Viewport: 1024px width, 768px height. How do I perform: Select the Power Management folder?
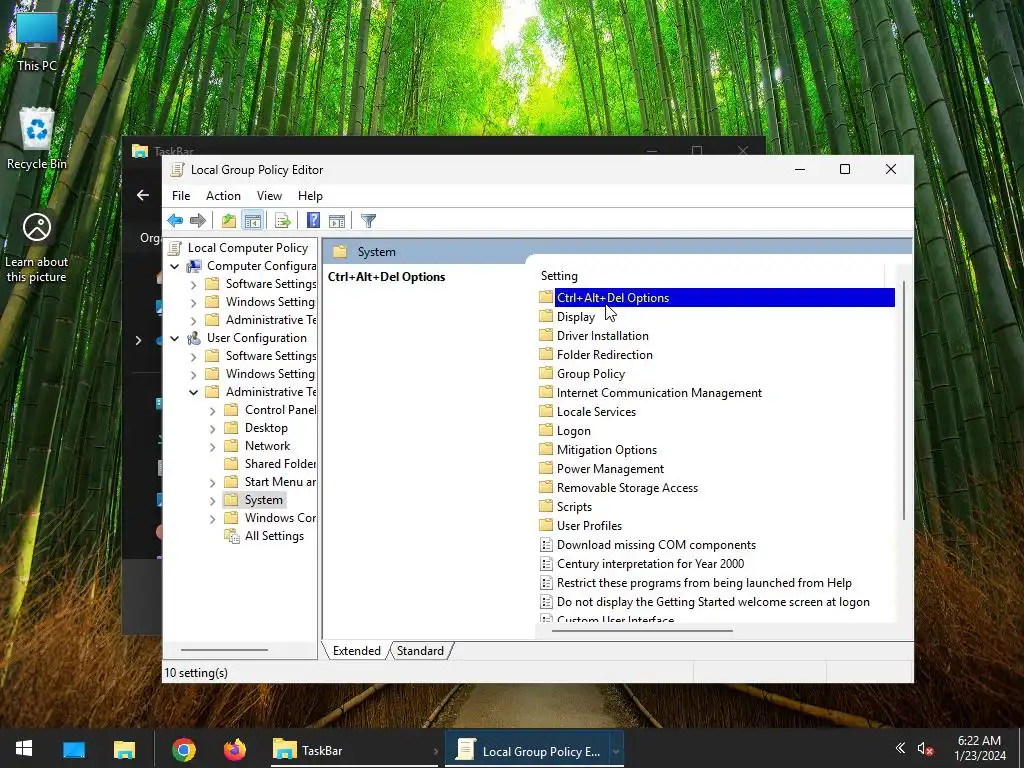[x=610, y=468]
